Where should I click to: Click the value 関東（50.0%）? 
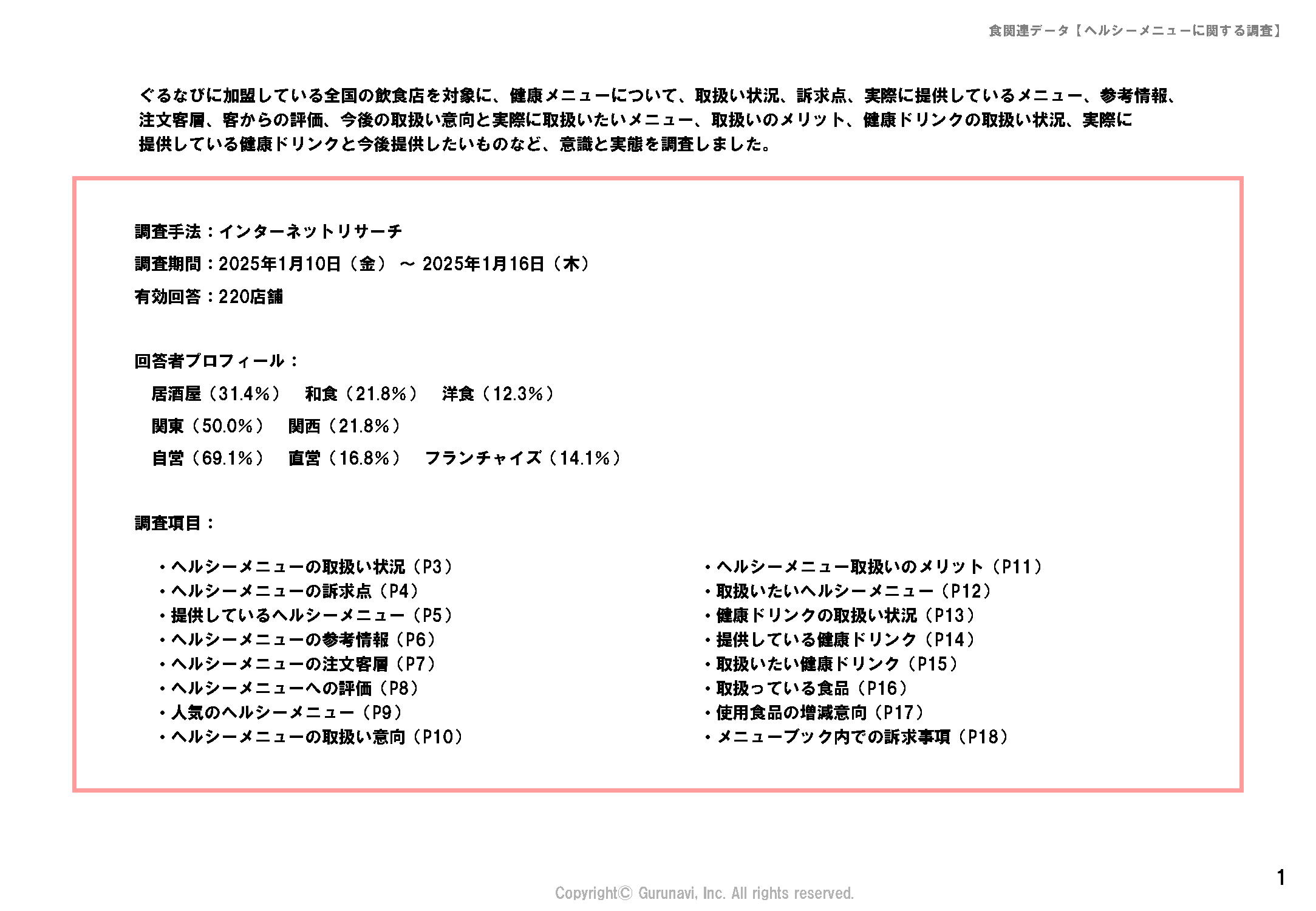pyautogui.click(x=208, y=426)
